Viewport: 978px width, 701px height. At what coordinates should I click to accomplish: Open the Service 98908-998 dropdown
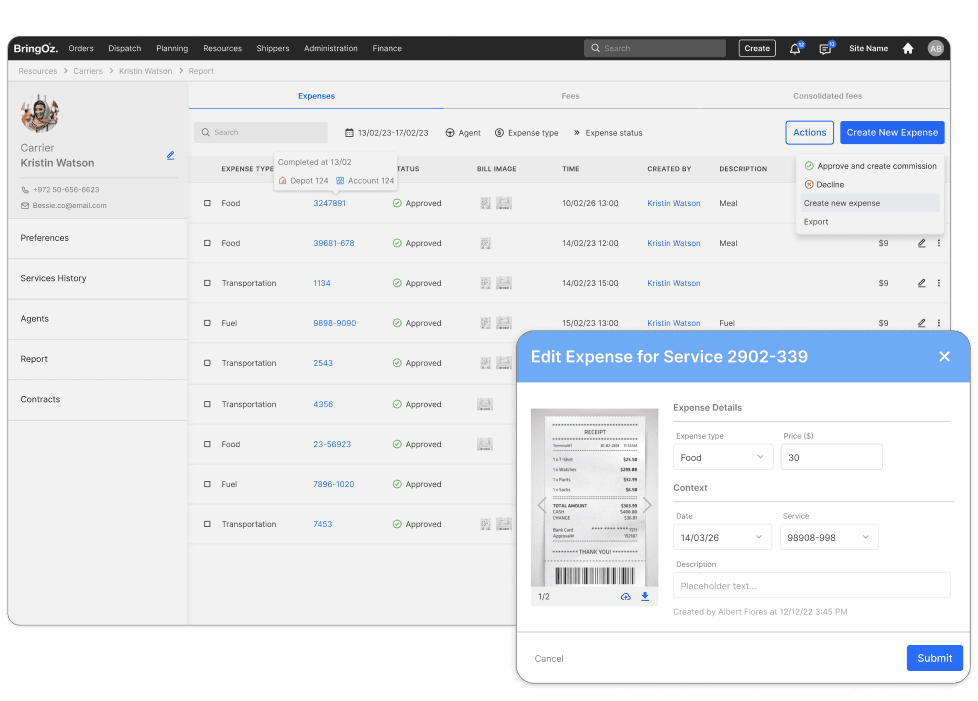829,537
